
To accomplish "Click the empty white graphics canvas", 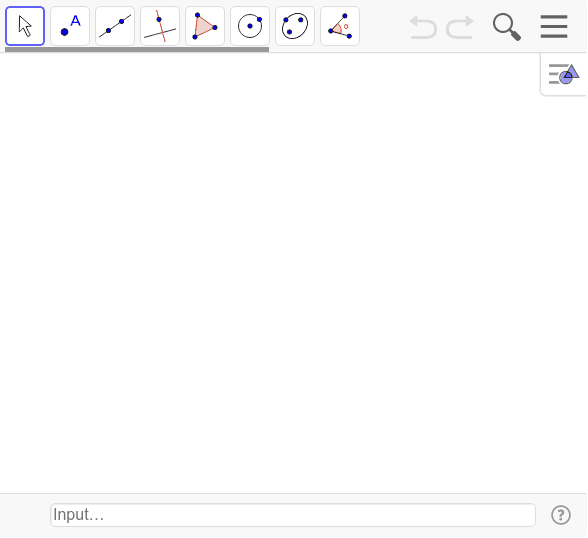I will [x=270, y=273].
